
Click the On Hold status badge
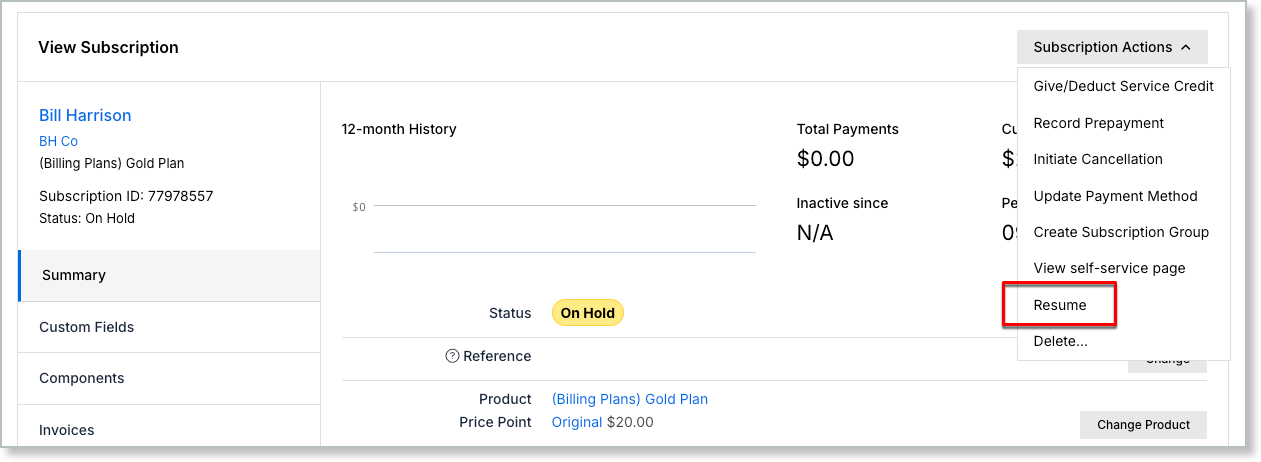pos(587,313)
